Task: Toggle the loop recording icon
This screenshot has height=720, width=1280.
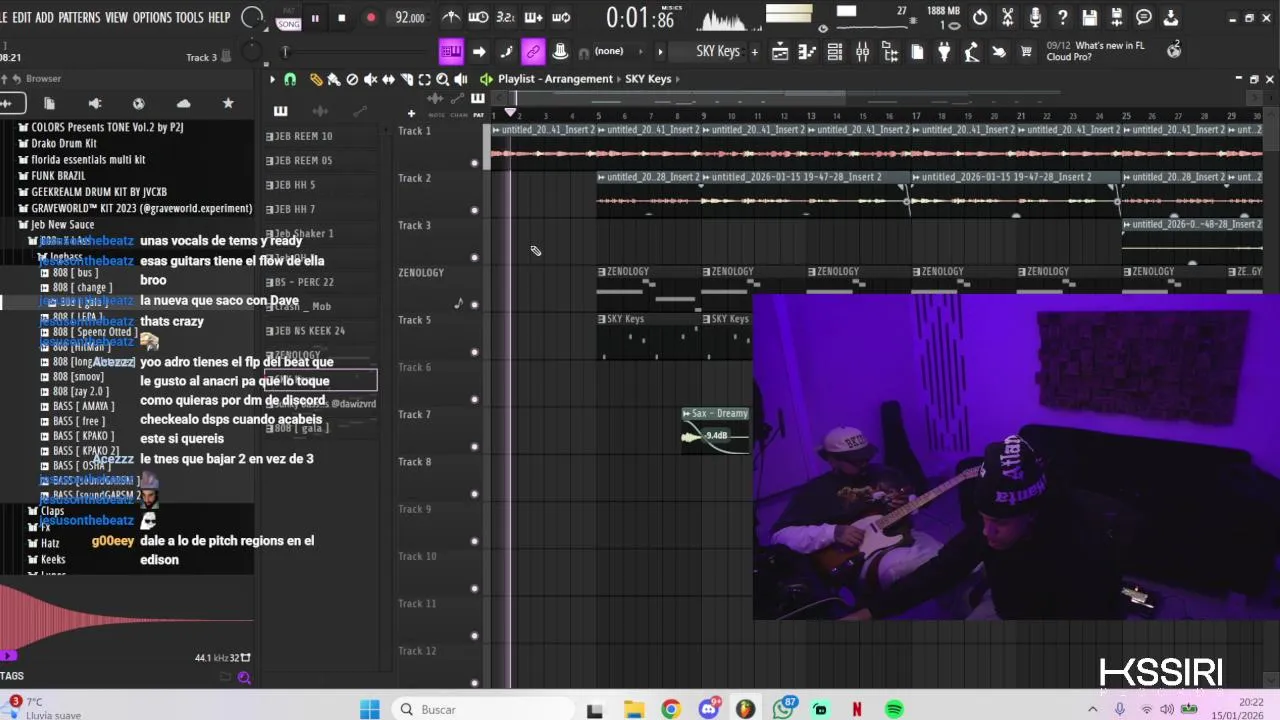Action: click(560, 17)
